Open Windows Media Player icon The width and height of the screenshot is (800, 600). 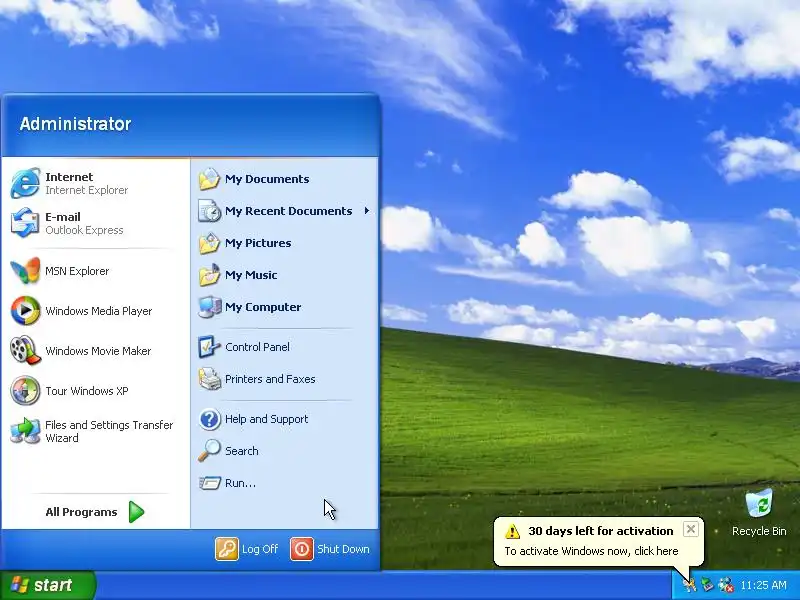(x=25, y=310)
